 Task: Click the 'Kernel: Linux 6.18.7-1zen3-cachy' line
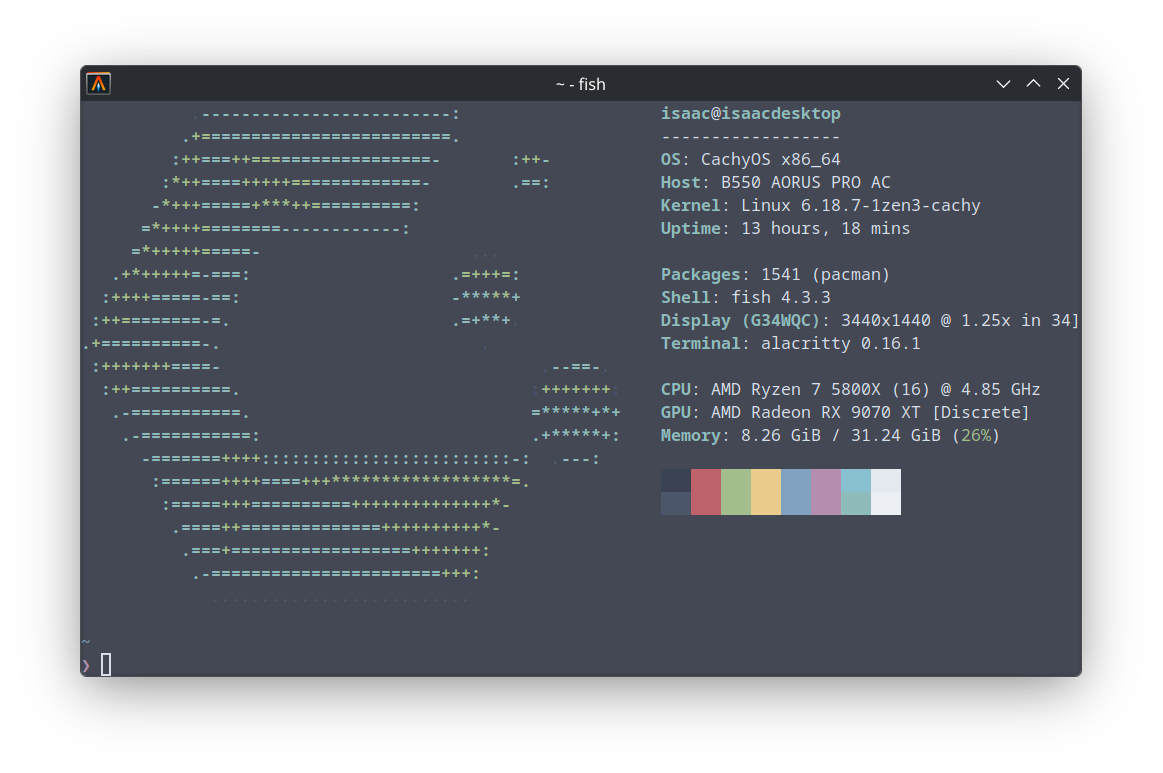[820, 205]
